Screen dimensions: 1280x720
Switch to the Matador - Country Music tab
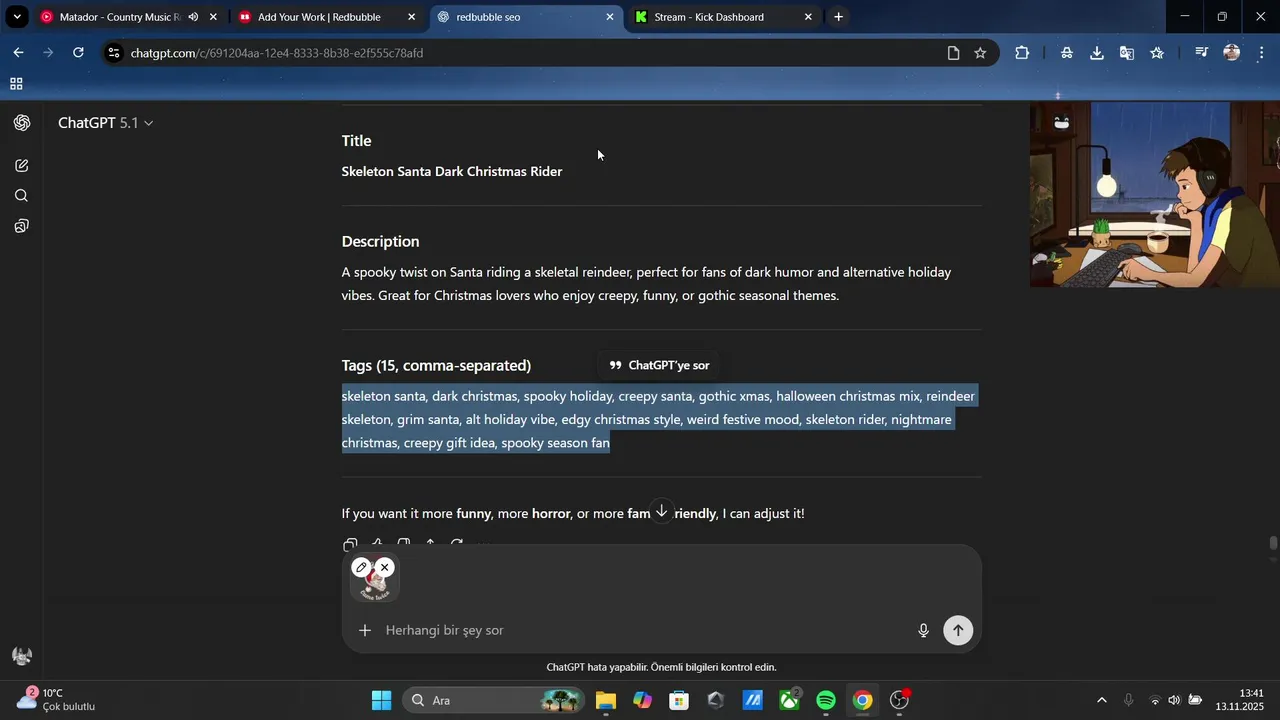click(120, 17)
